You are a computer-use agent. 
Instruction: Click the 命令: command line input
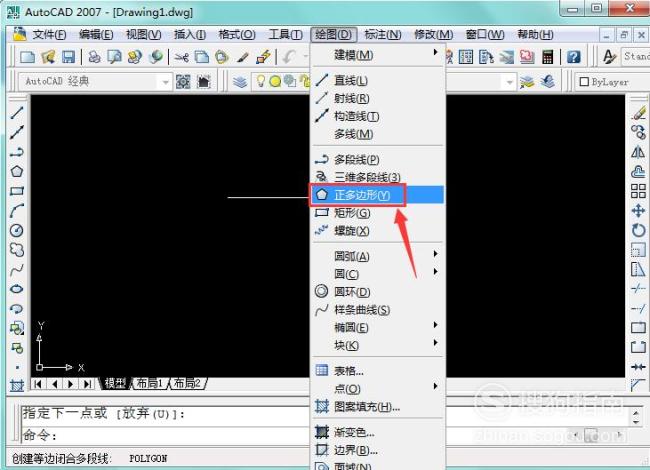click(x=166, y=435)
